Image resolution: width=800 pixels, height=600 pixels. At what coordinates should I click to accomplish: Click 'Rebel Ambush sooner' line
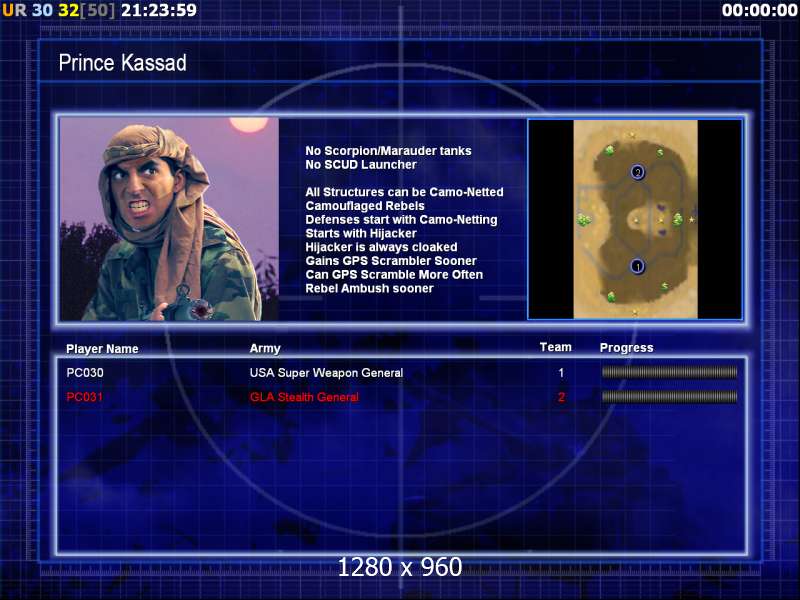369,289
